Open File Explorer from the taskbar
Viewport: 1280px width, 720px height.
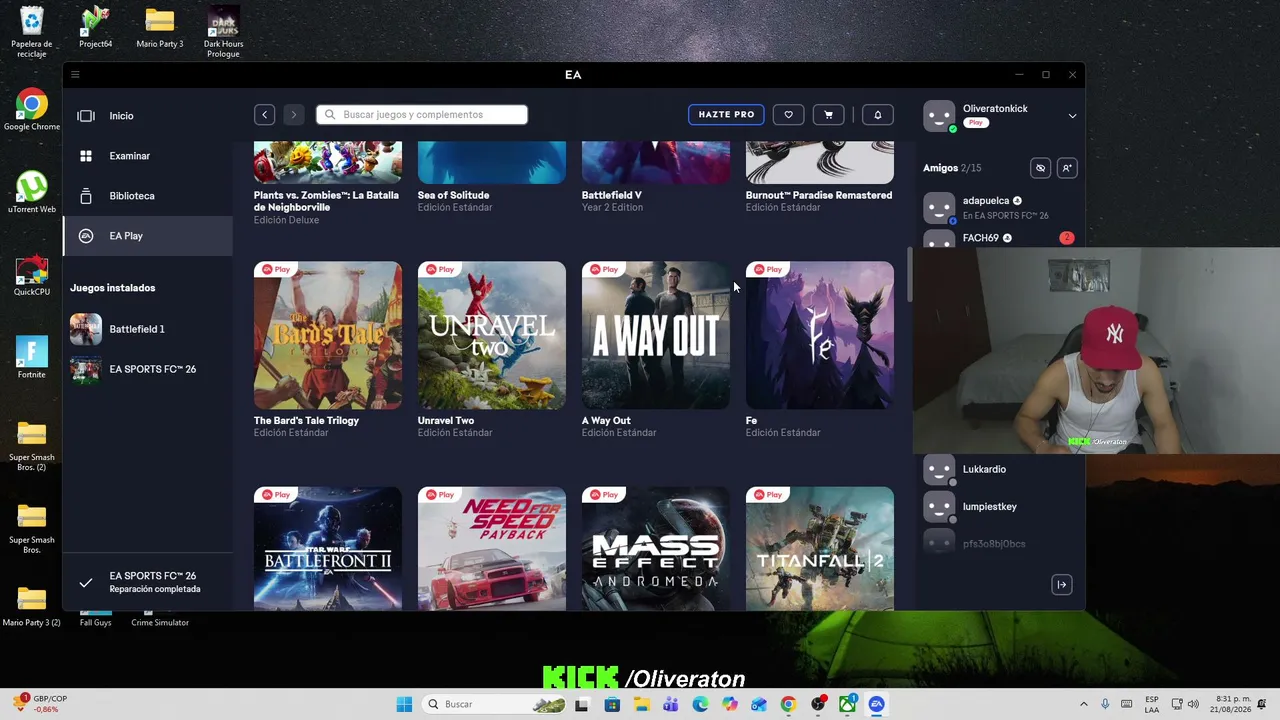point(641,704)
